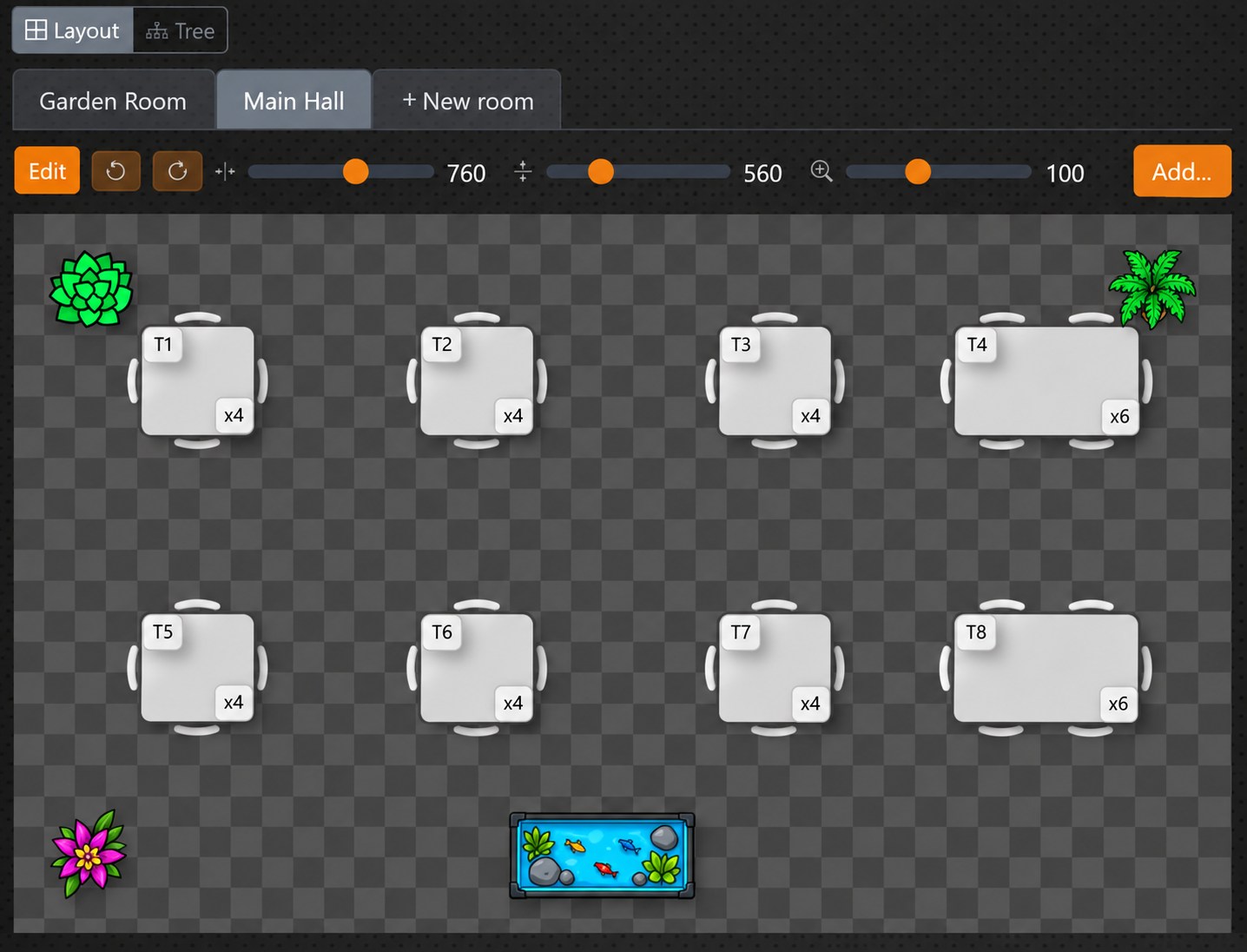Viewport: 1247px width, 952px height.
Task: Click the x6 seat badge on T8
Action: pyautogui.click(x=1118, y=704)
